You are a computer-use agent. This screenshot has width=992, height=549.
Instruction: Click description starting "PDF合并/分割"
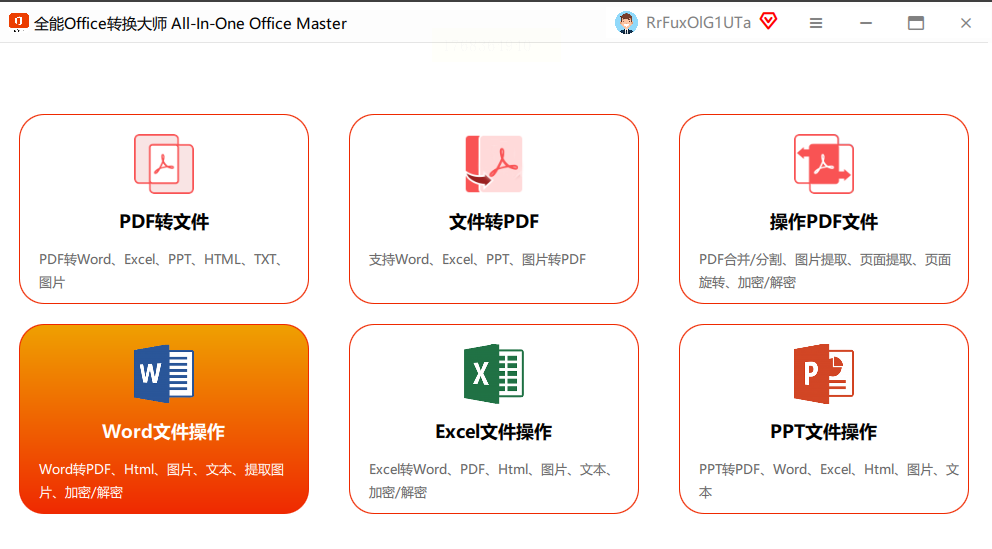pos(825,271)
